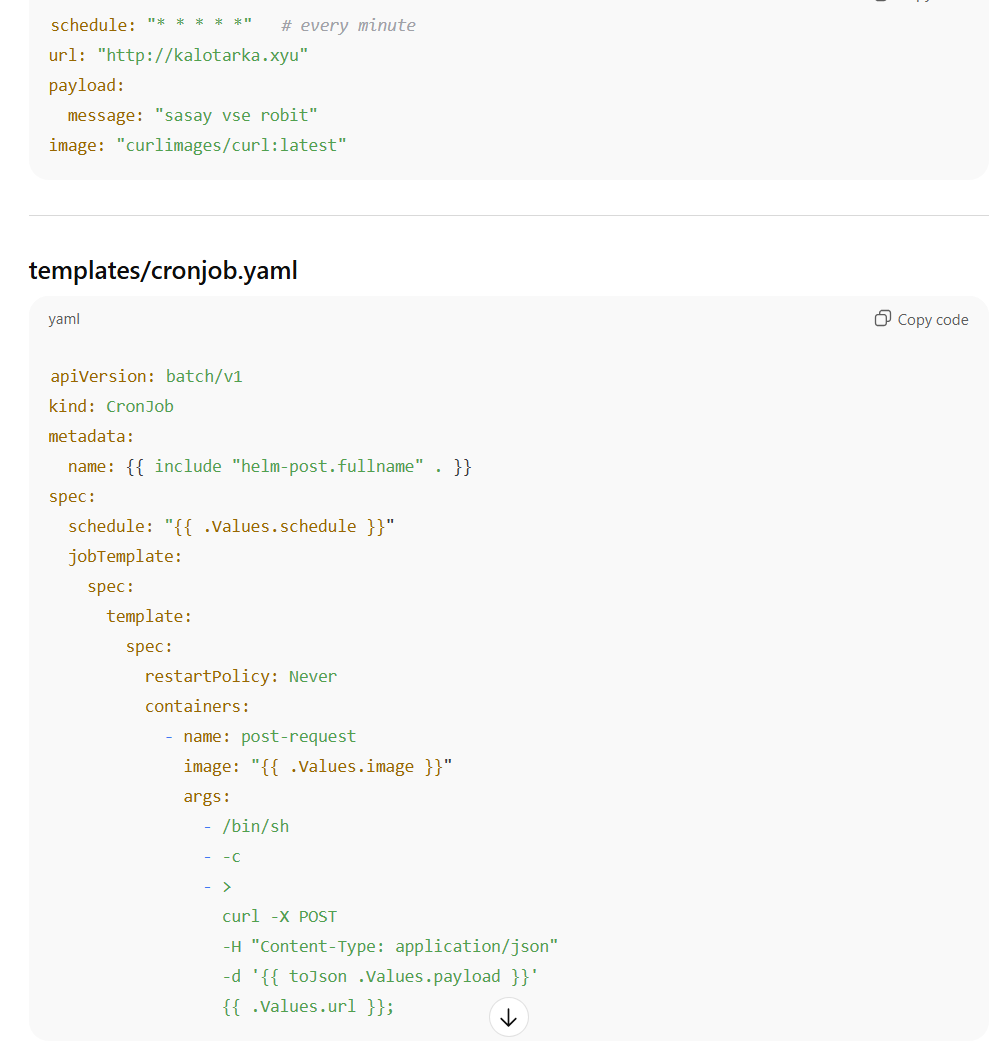The width and height of the screenshot is (1003, 1044).
Task: Click the "# every minute" comment
Action: tap(348, 25)
